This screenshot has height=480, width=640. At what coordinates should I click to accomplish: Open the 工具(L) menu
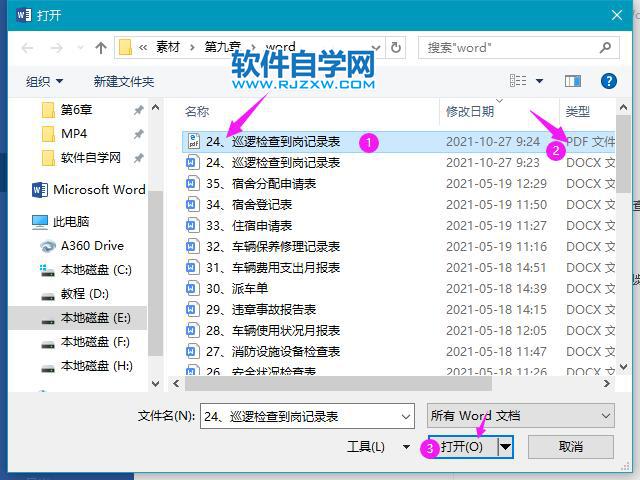(378, 447)
